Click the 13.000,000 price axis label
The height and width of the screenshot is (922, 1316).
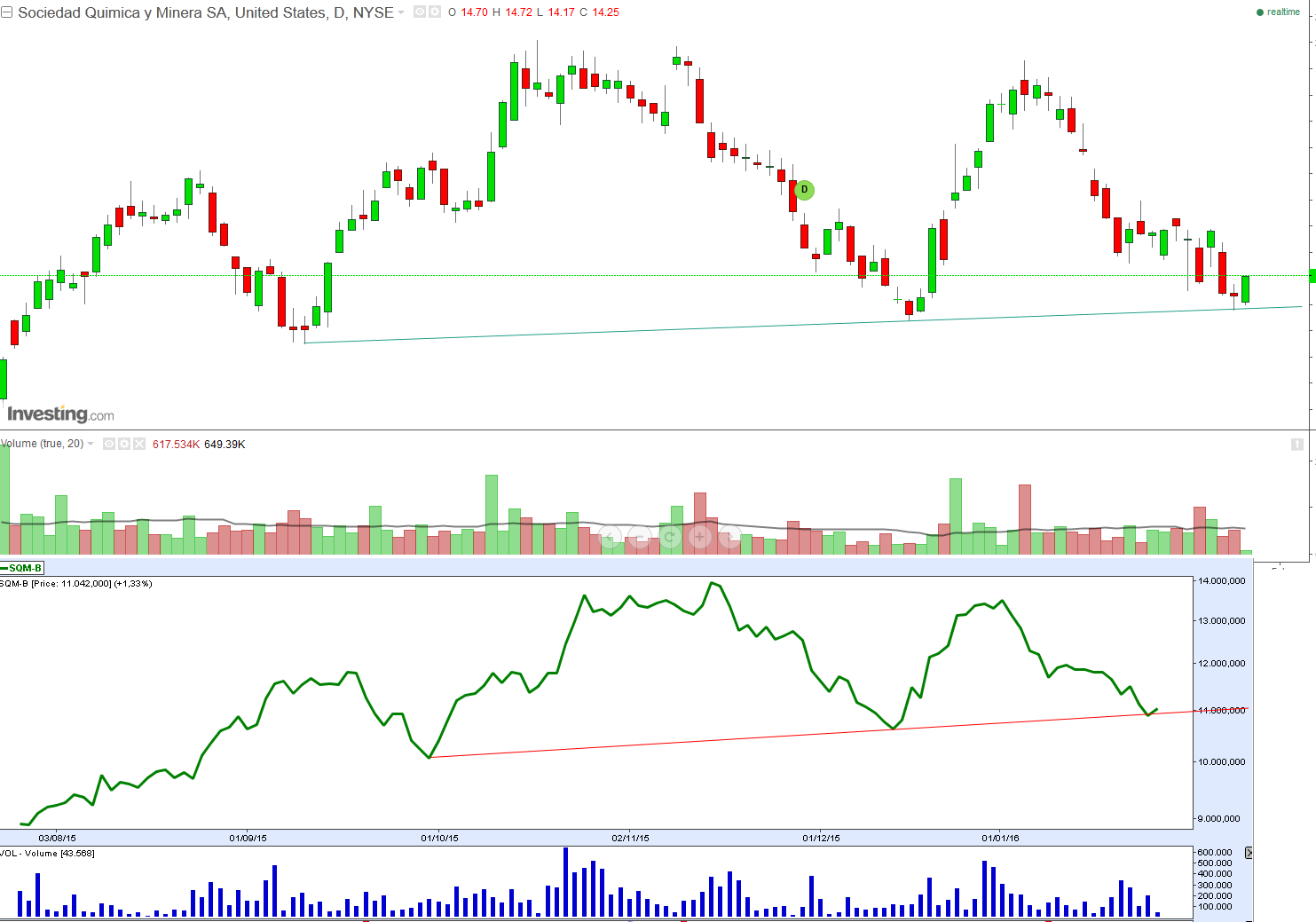point(1222,621)
